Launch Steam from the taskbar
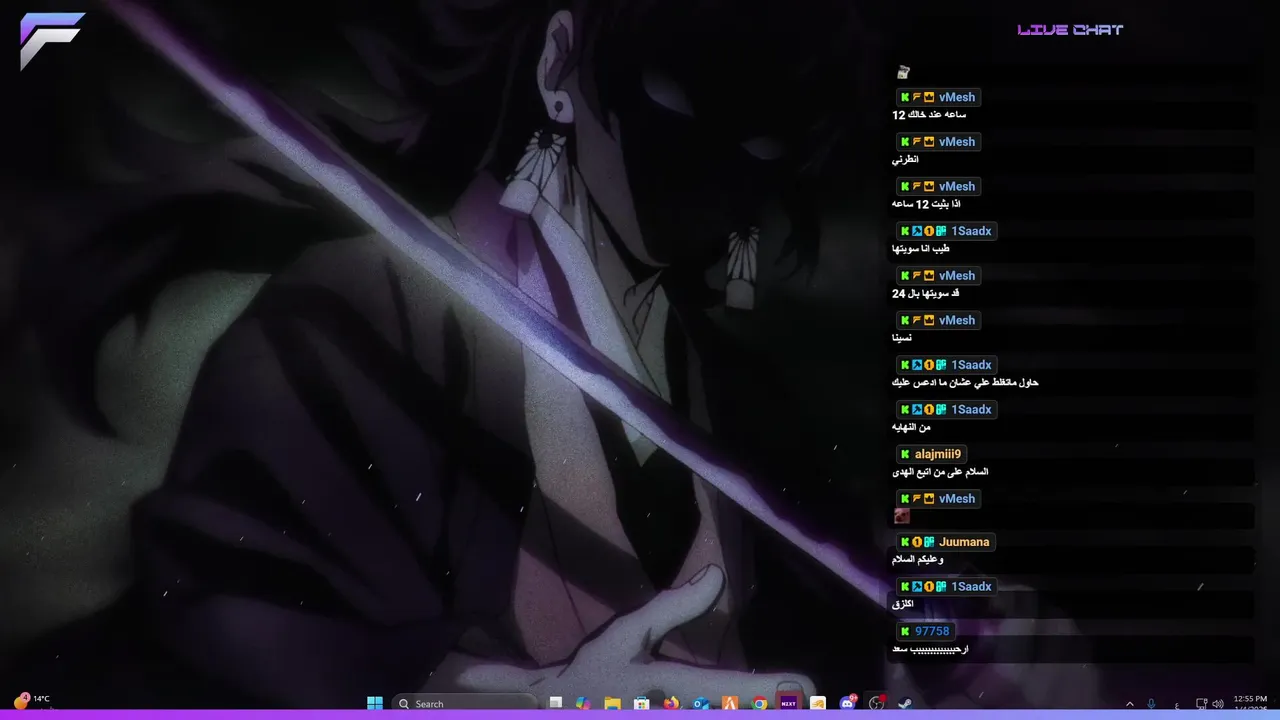 coord(905,704)
